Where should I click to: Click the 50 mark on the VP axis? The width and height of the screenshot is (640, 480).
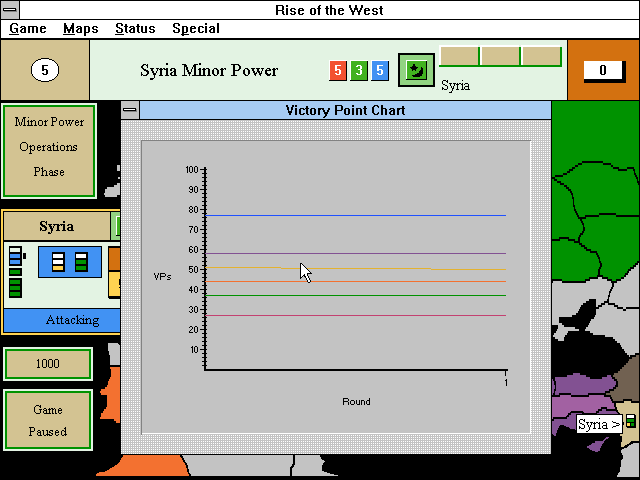pos(193,269)
